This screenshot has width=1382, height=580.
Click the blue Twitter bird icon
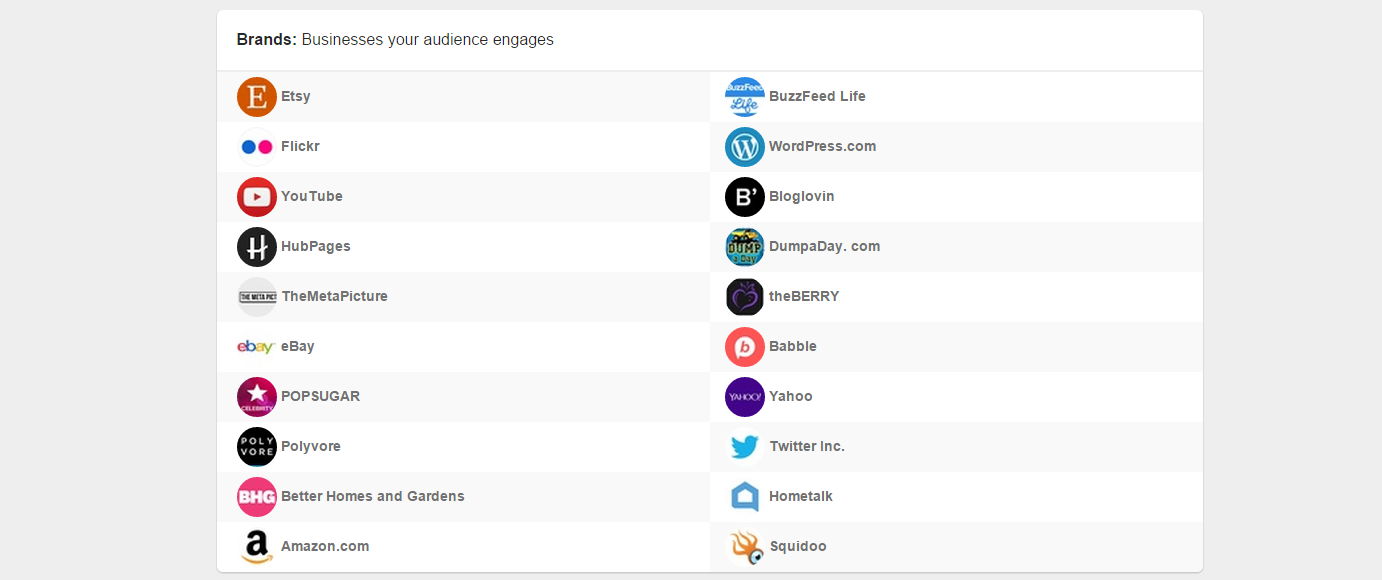(x=745, y=447)
